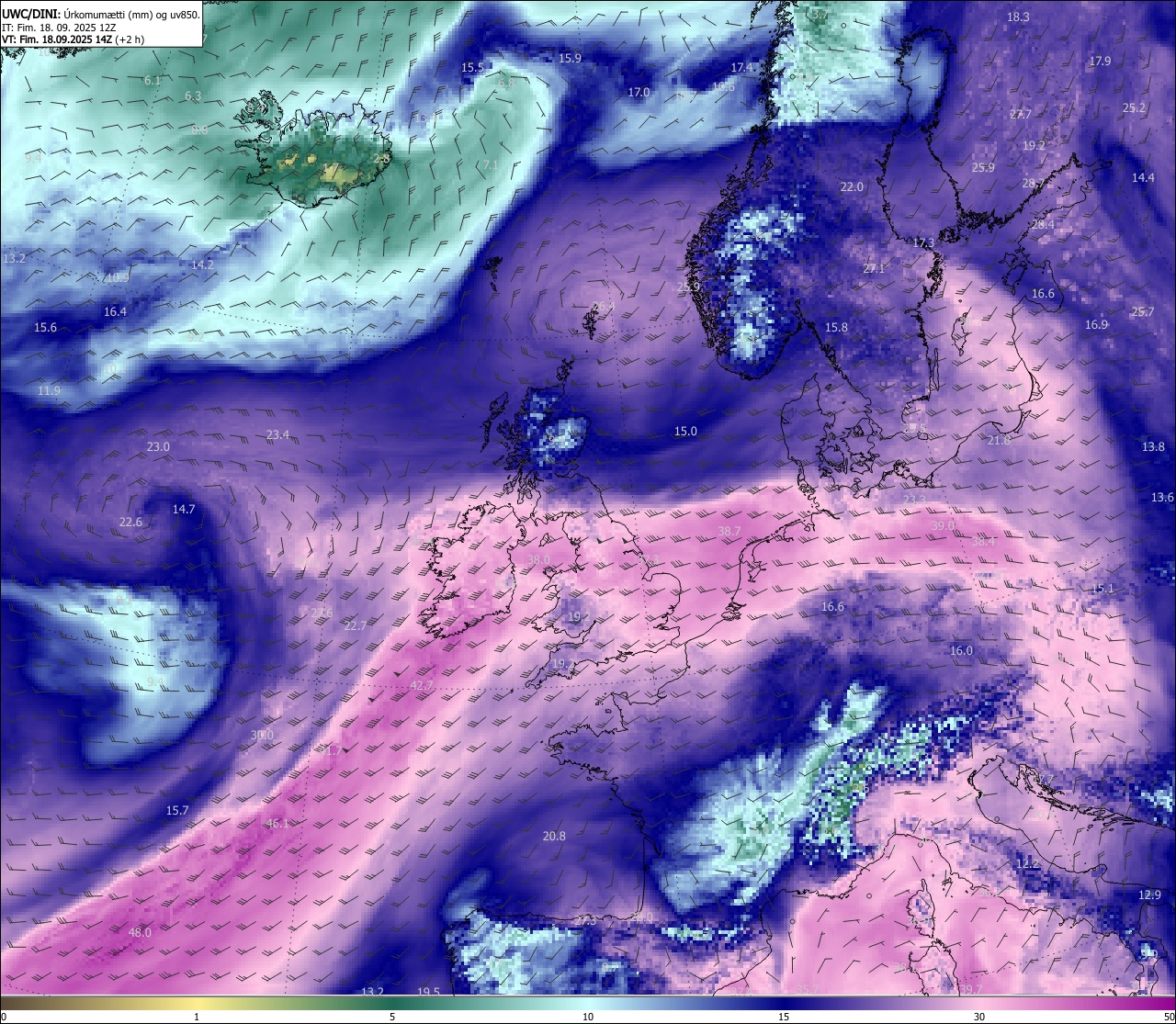Click the 17.3 value label

click(x=923, y=242)
